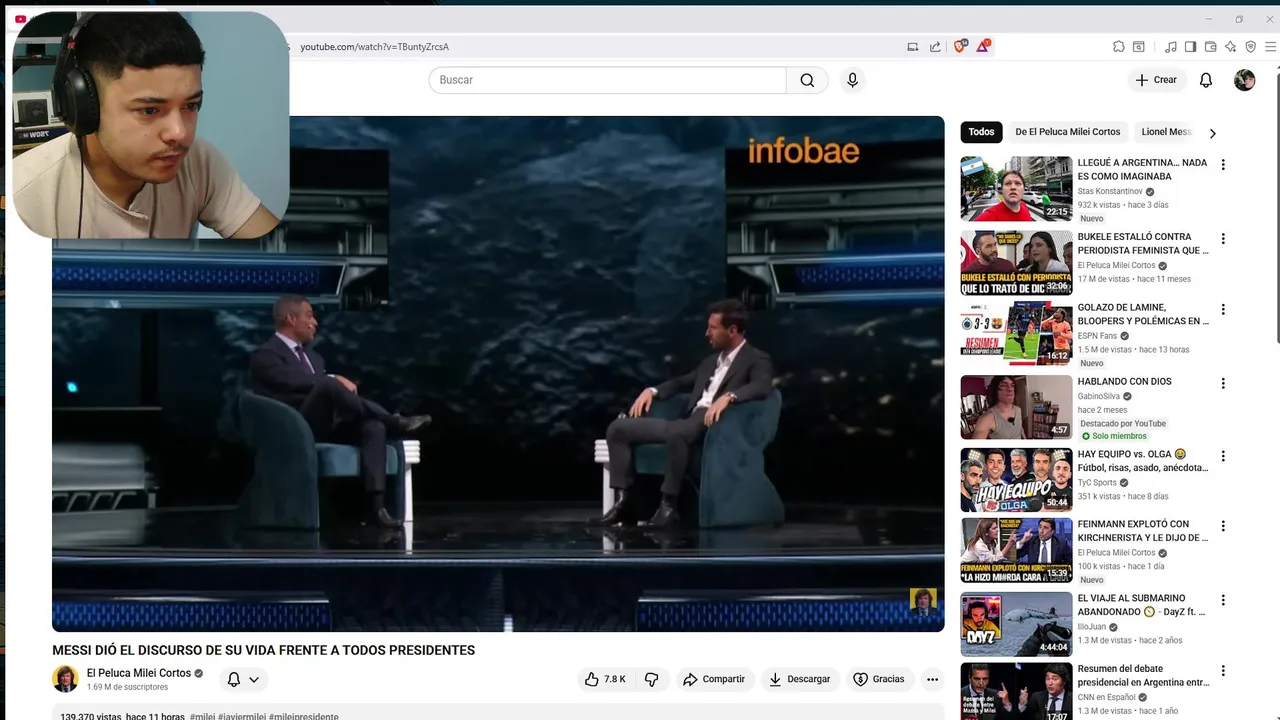Open options for LLEGUÉ A ARGENTINA video
This screenshot has height=720, width=1280.
pos(1222,165)
